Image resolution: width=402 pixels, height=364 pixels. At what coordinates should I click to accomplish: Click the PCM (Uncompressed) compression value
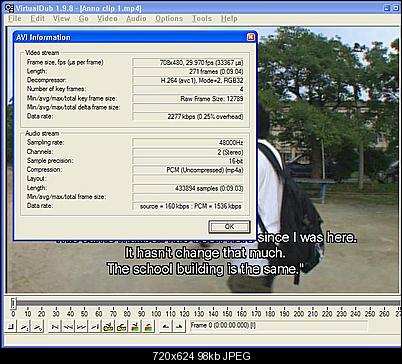click(x=188, y=170)
